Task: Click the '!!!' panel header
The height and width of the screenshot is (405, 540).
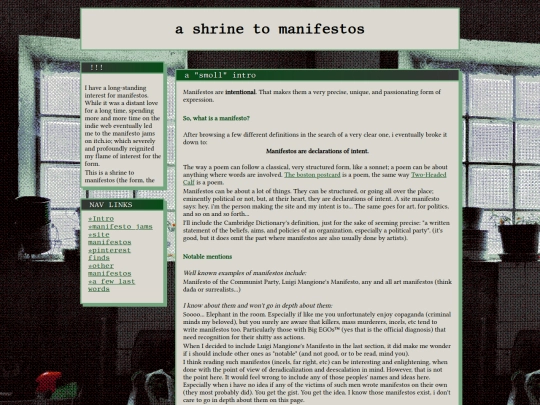Action: [122, 68]
